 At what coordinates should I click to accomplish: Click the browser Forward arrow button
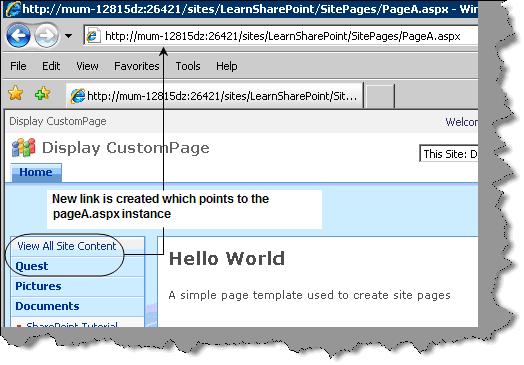46,35
